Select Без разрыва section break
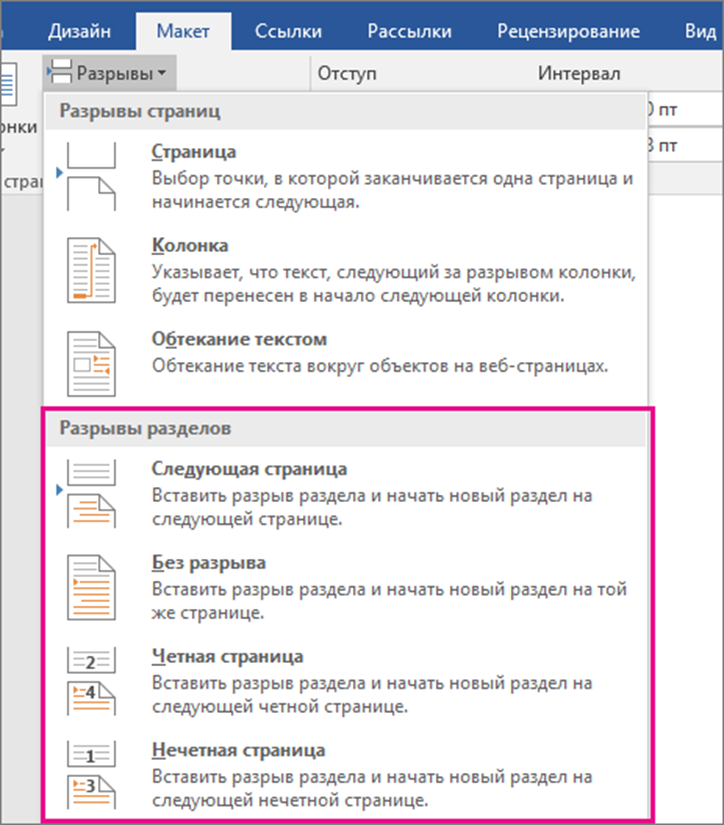The width and height of the screenshot is (724, 825). [x=346, y=588]
